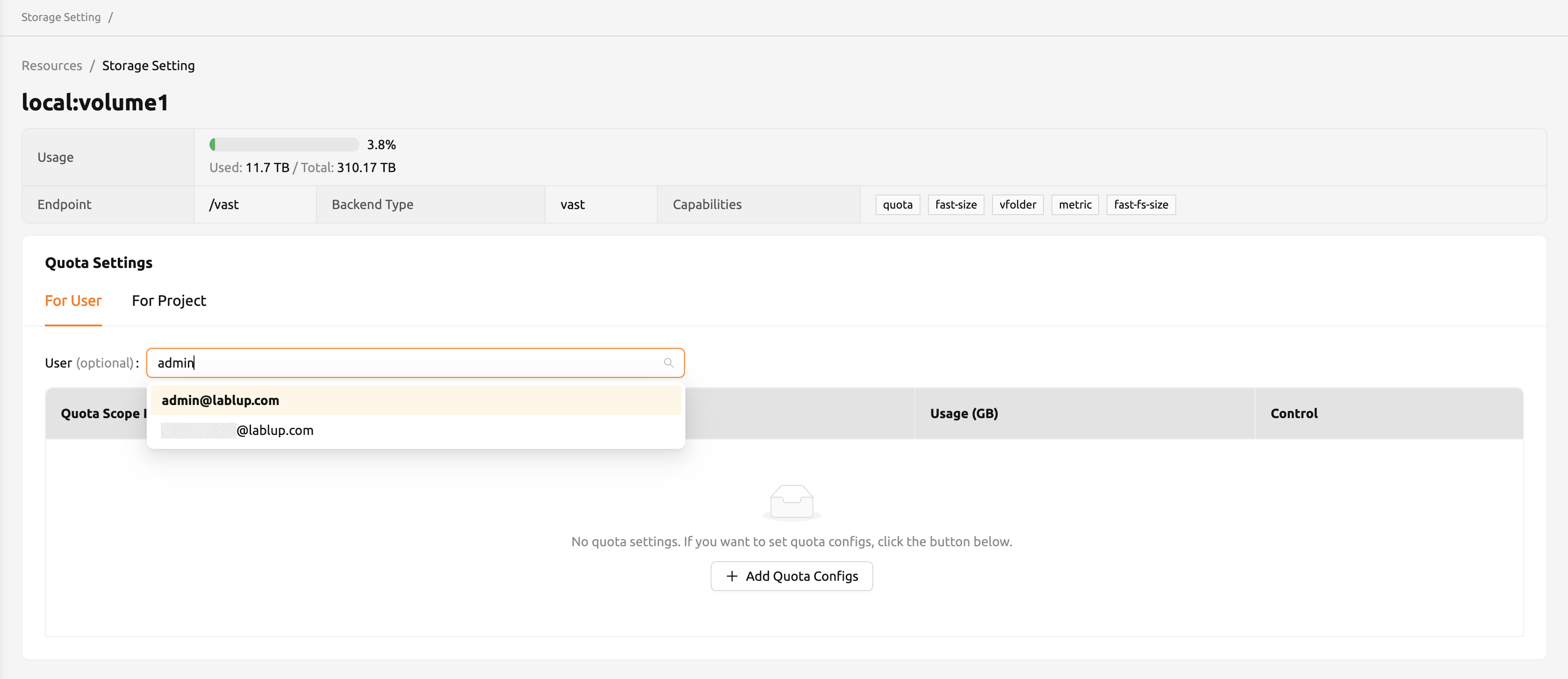Viewport: 1568px width, 679px height.
Task: Open the Resources breadcrumb link
Action: pyautogui.click(x=52, y=66)
